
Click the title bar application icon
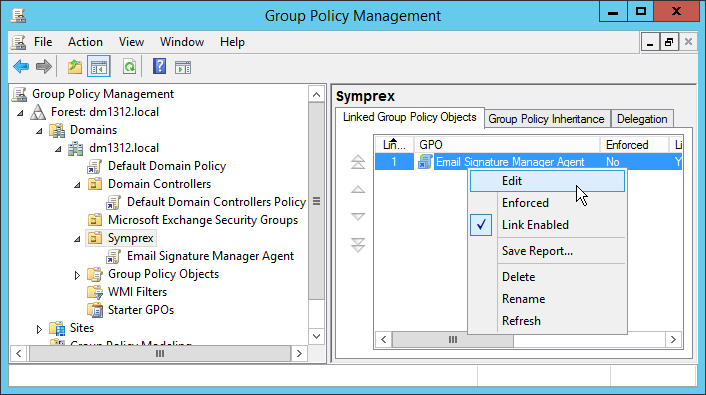pos(18,15)
